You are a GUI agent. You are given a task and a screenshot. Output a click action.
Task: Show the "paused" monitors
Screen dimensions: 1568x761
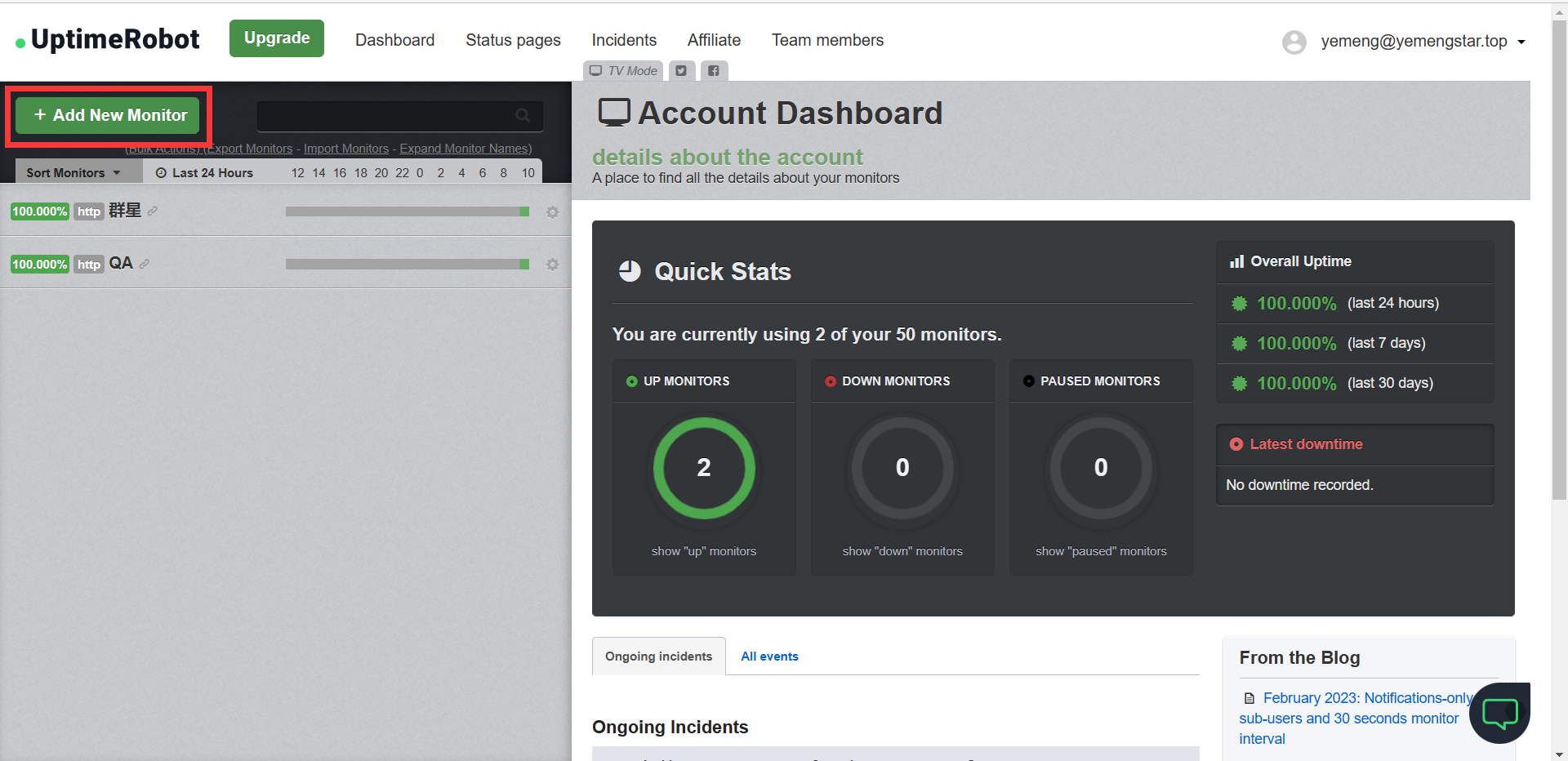pyautogui.click(x=1100, y=551)
